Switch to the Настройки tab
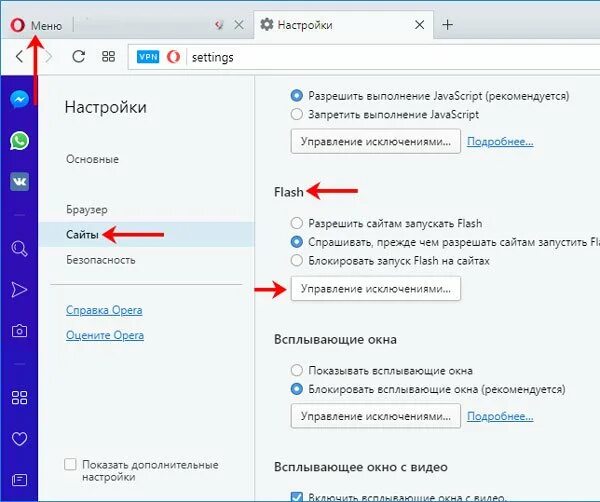This screenshot has height=502, width=600. tap(343, 25)
